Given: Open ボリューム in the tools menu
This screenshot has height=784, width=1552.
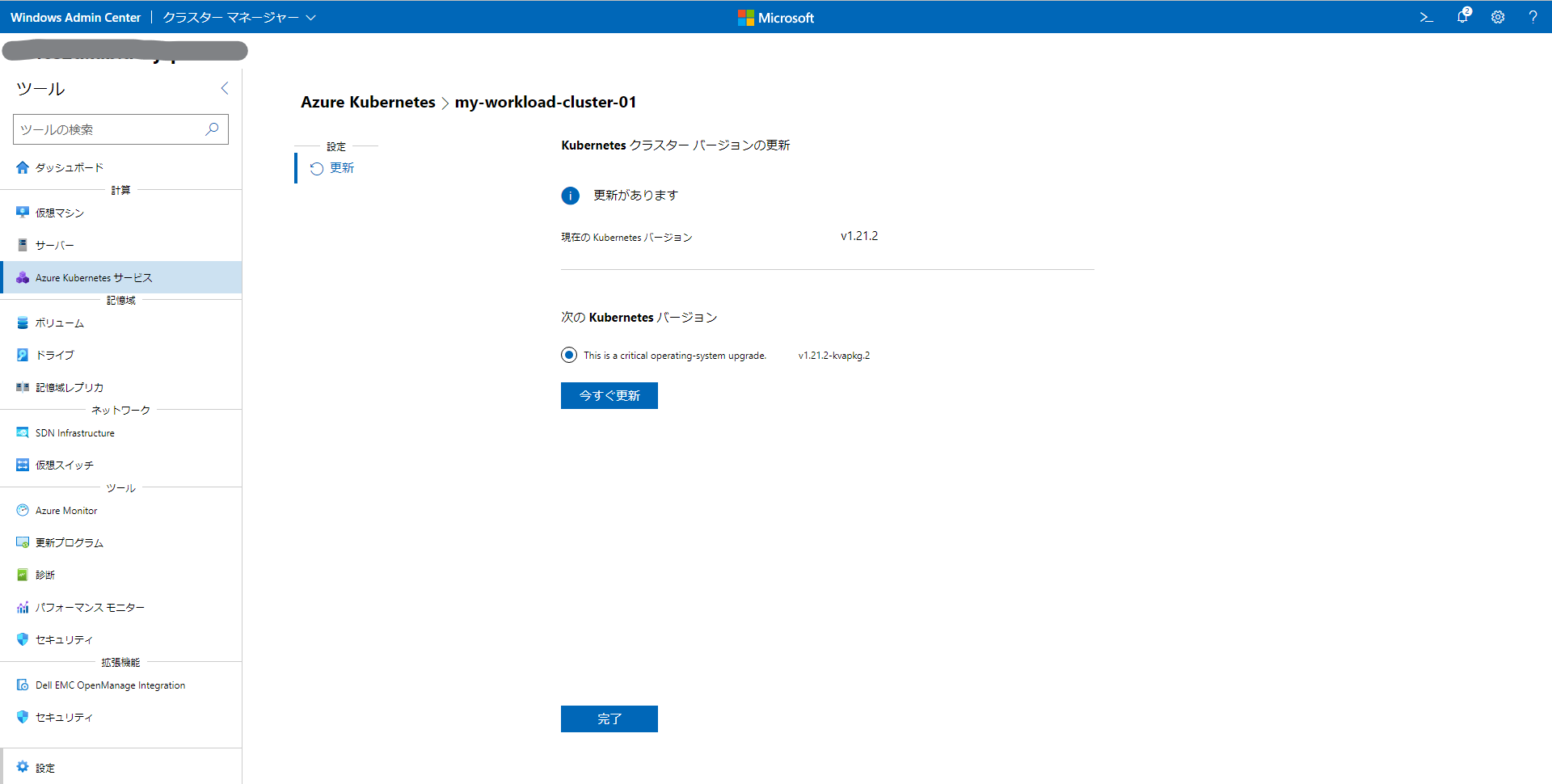Looking at the screenshot, I should (121, 322).
